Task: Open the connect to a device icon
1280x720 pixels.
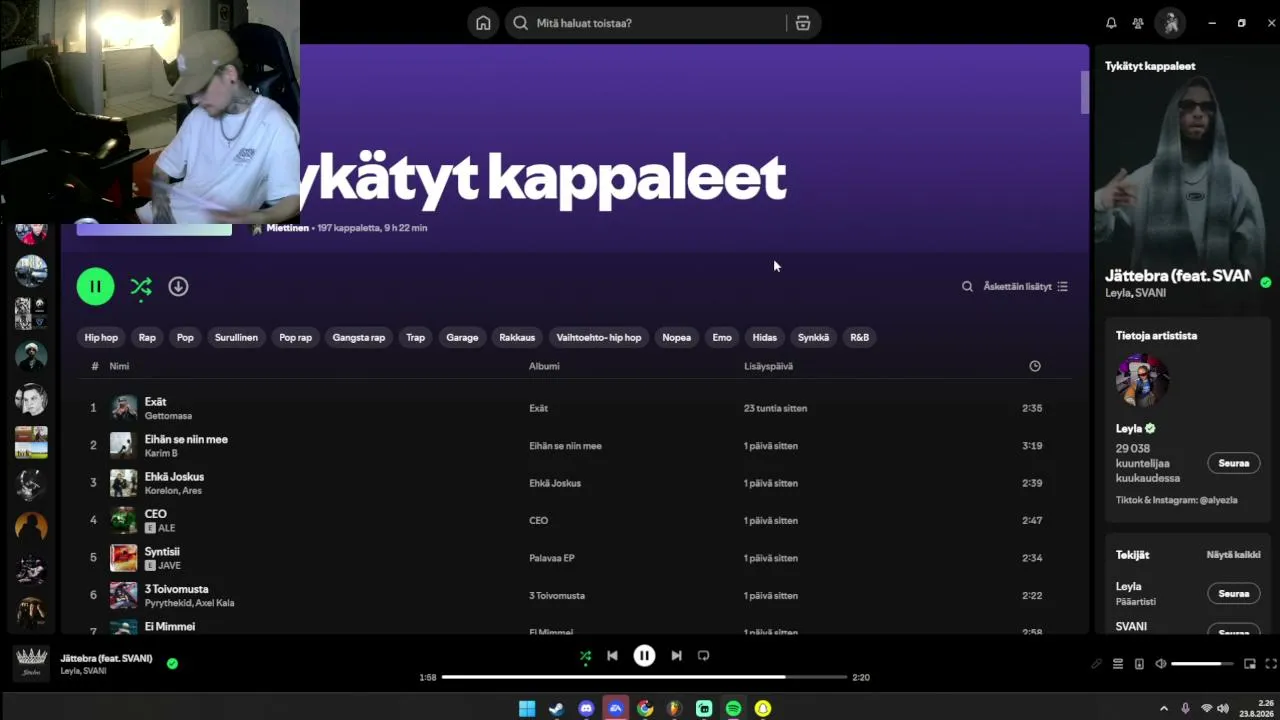Action: point(1139,664)
